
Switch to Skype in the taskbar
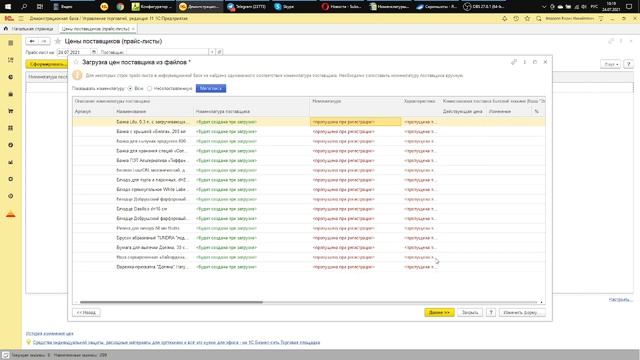coord(284,7)
